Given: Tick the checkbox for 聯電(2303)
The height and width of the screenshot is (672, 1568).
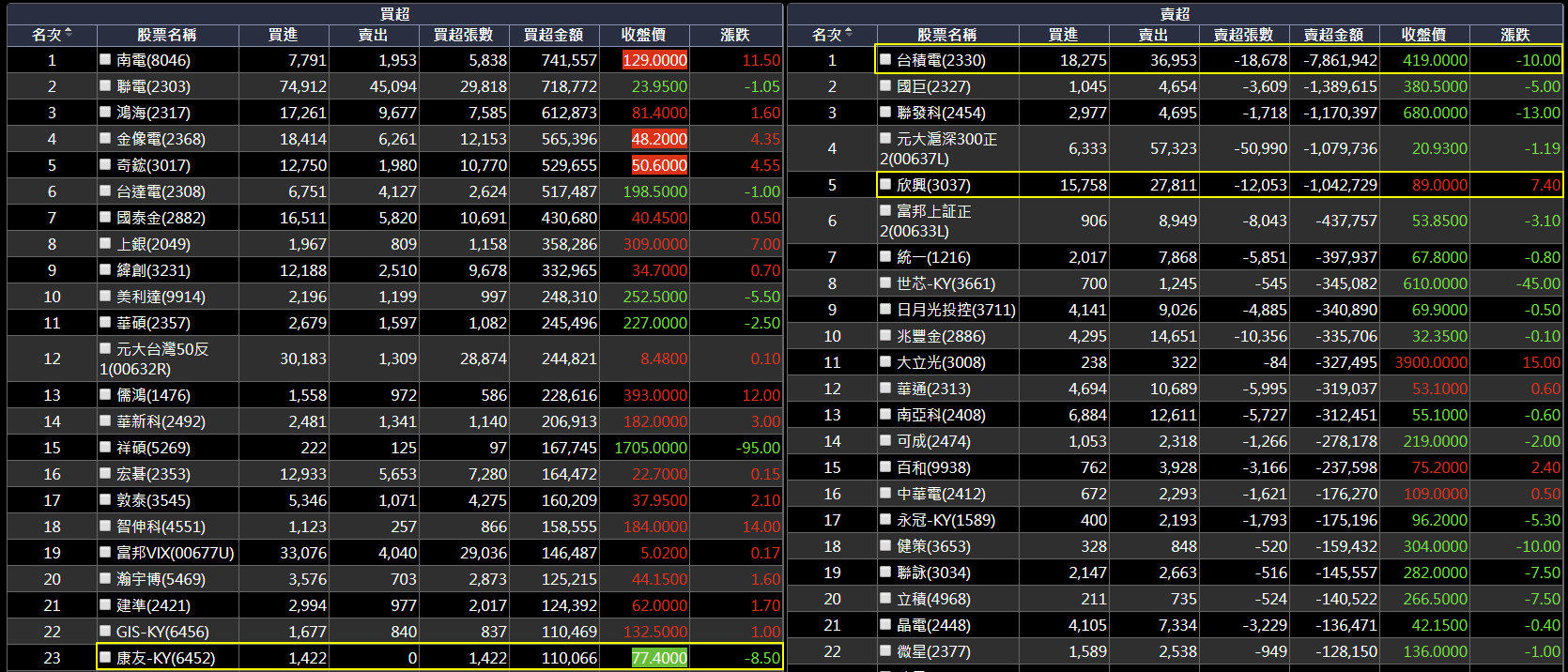Looking at the screenshot, I should pyautogui.click(x=105, y=85).
